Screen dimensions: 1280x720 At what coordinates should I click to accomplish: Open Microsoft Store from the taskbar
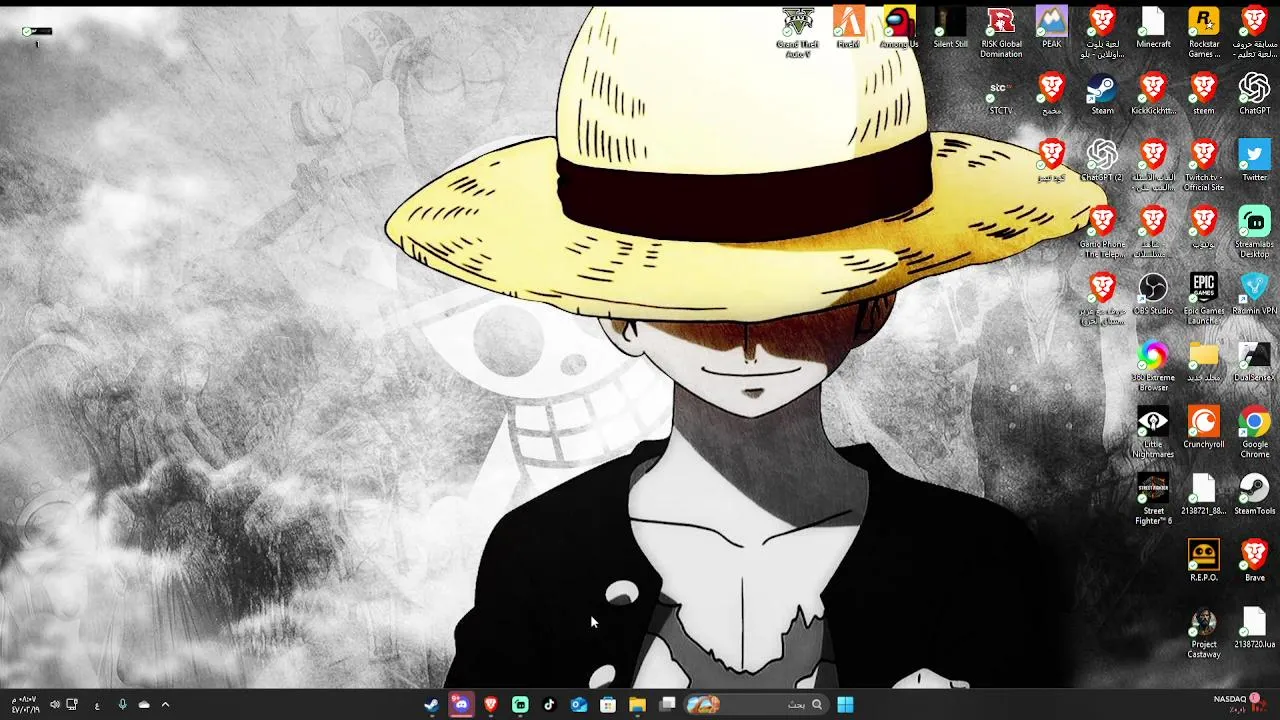click(x=608, y=704)
